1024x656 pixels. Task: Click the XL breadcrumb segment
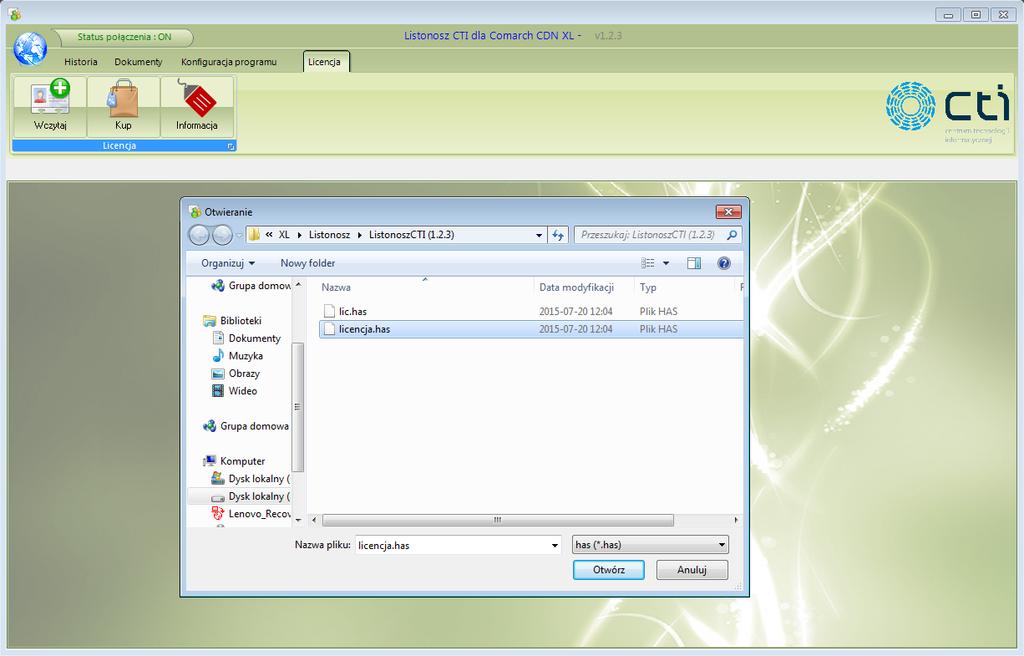click(284, 235)
